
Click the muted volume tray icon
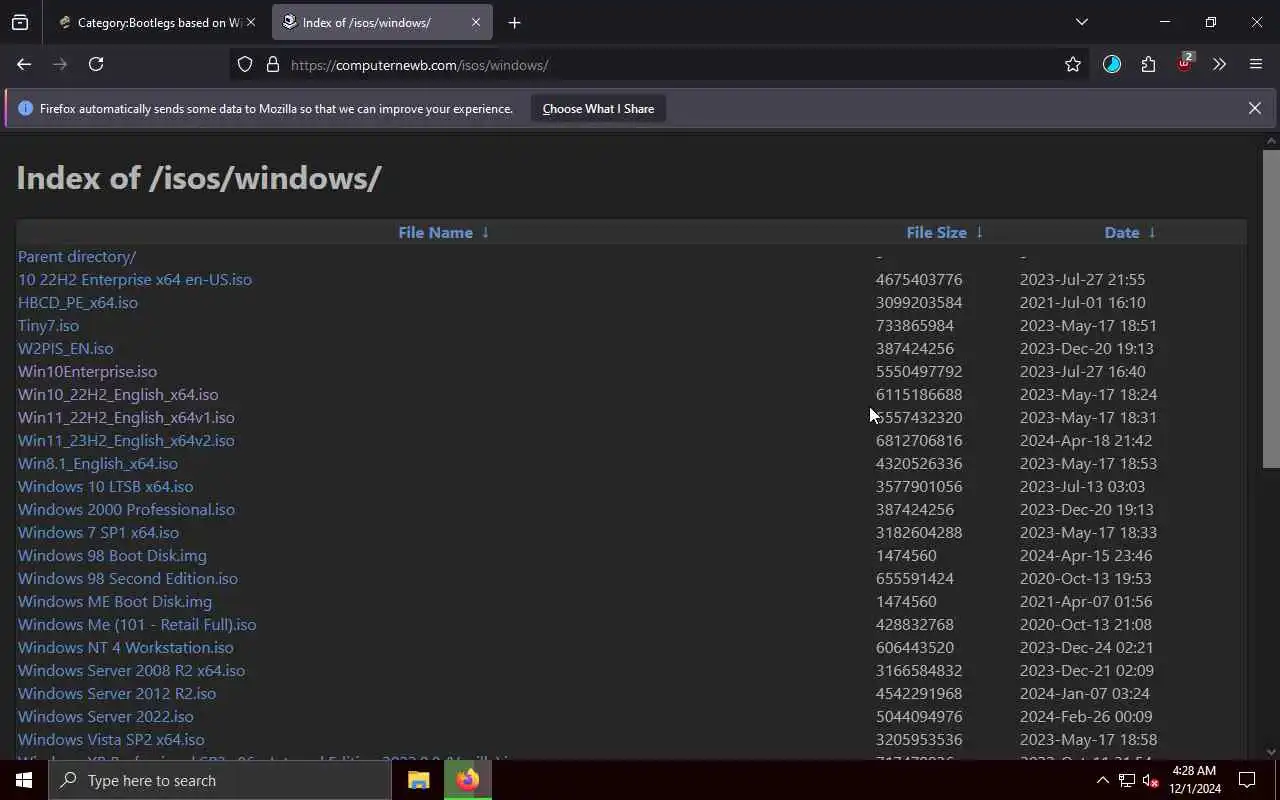1150,780
